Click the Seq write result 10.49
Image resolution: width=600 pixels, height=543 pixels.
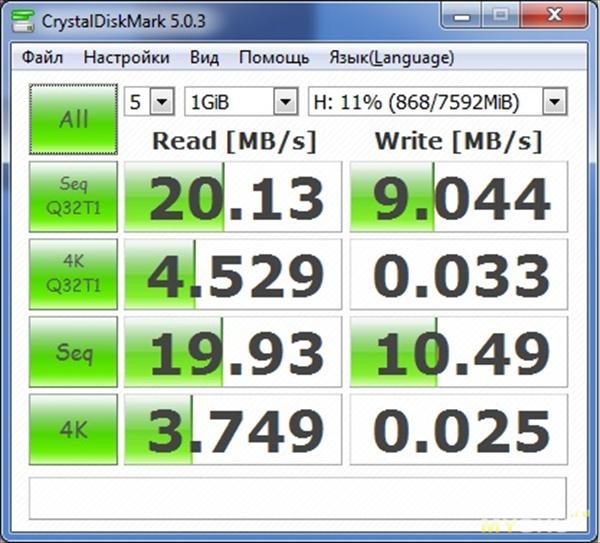coord(459,352)
